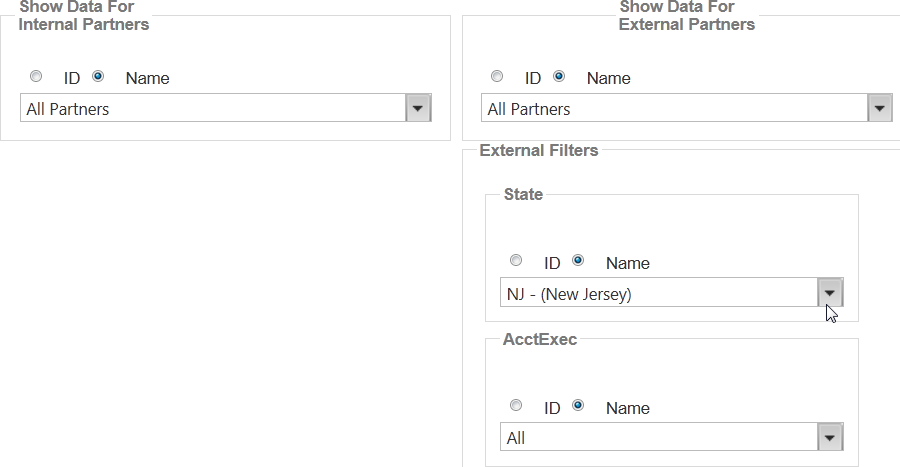
Task: Choose the Name radio button under External Partners
Action: [x=559, y=76]
